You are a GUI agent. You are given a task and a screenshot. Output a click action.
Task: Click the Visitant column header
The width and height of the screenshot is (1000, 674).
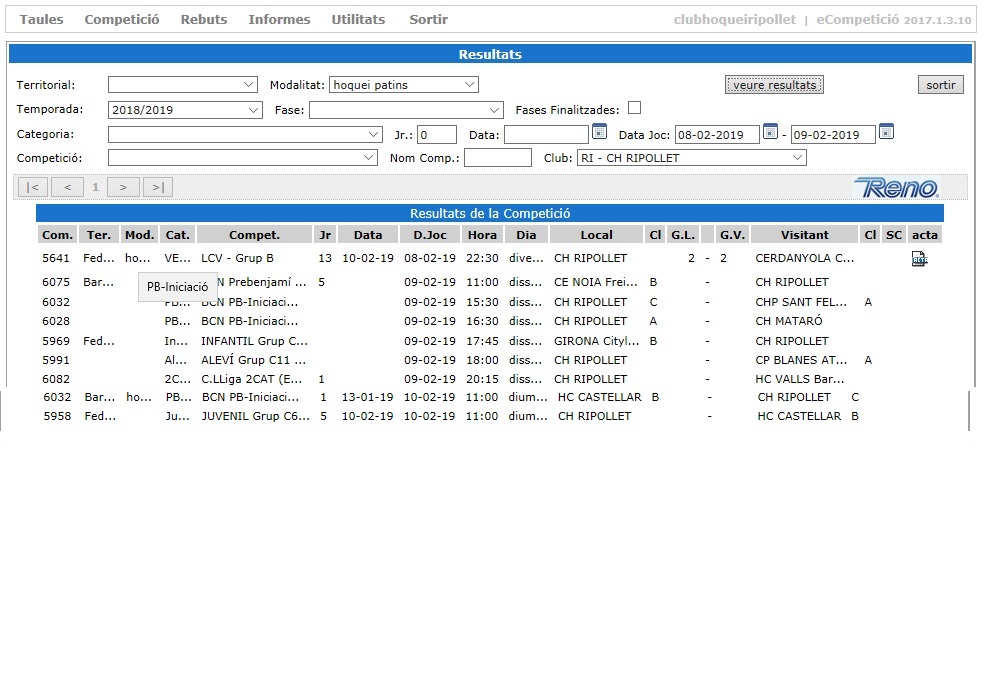click(x=805, y=235)
